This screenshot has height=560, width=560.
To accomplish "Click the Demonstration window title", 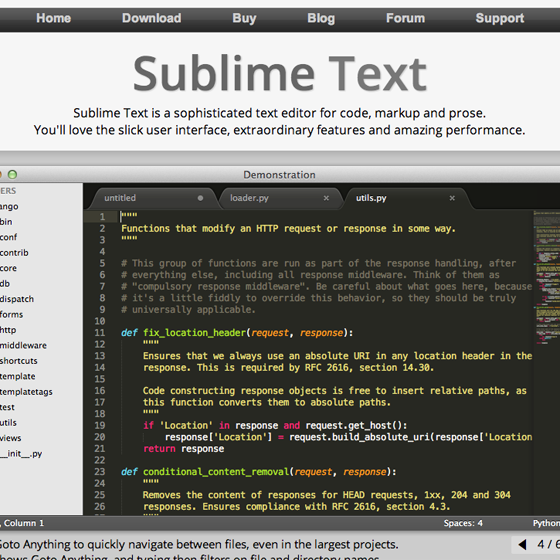I will 279,175.
